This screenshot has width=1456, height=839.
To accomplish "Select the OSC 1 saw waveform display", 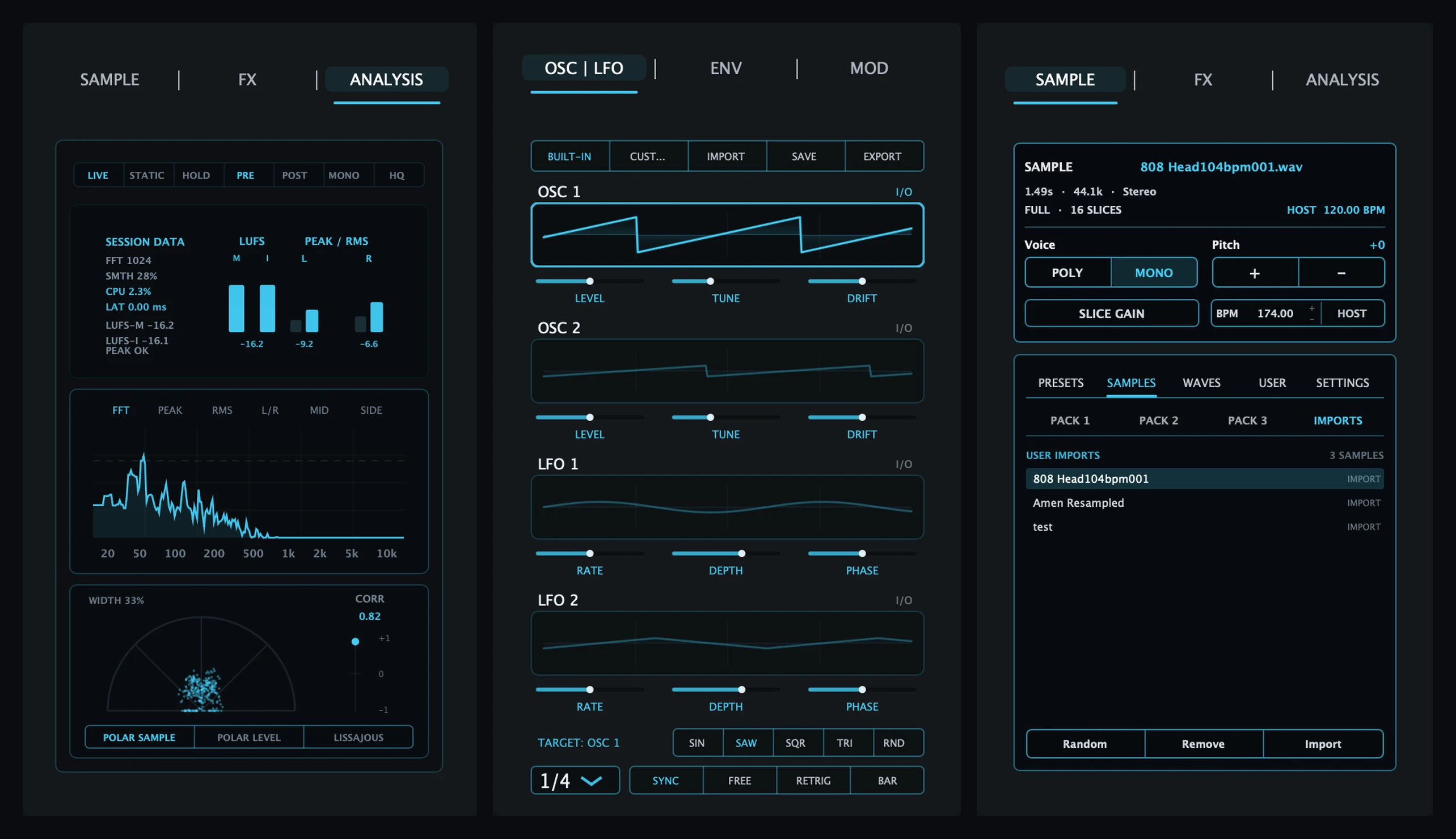I will tap(727, 235).
